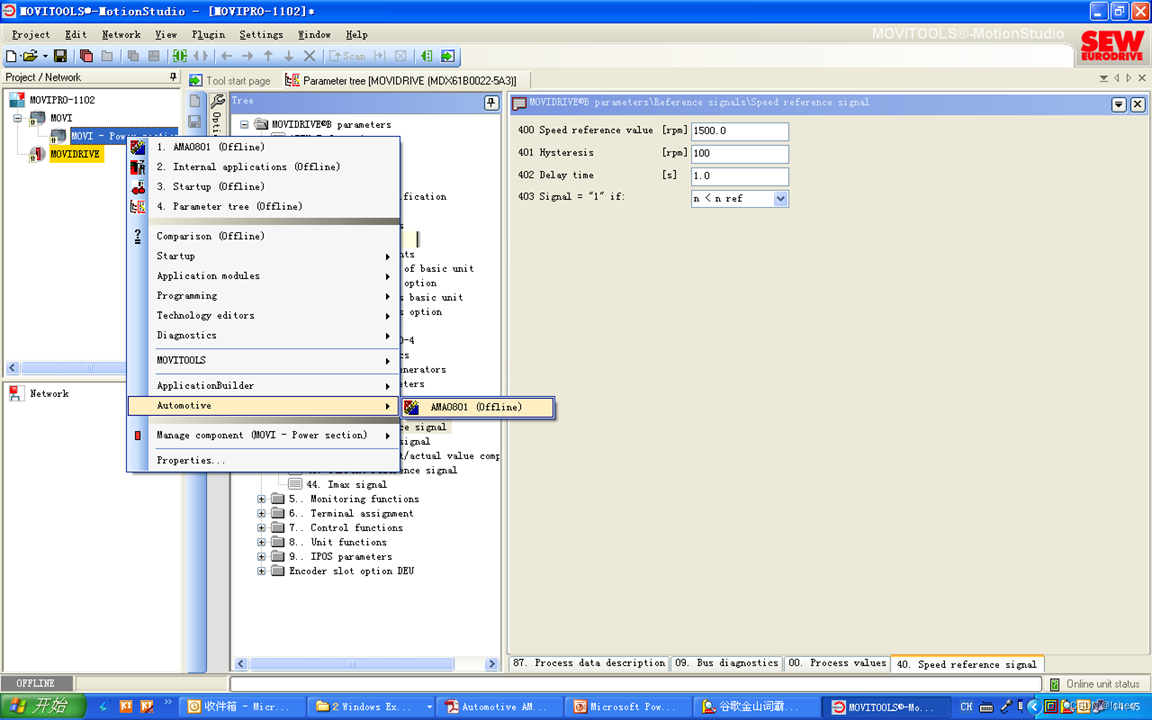Switch to Tool start page tab
The image size is (1152, 720).
(x=230, y=81)
